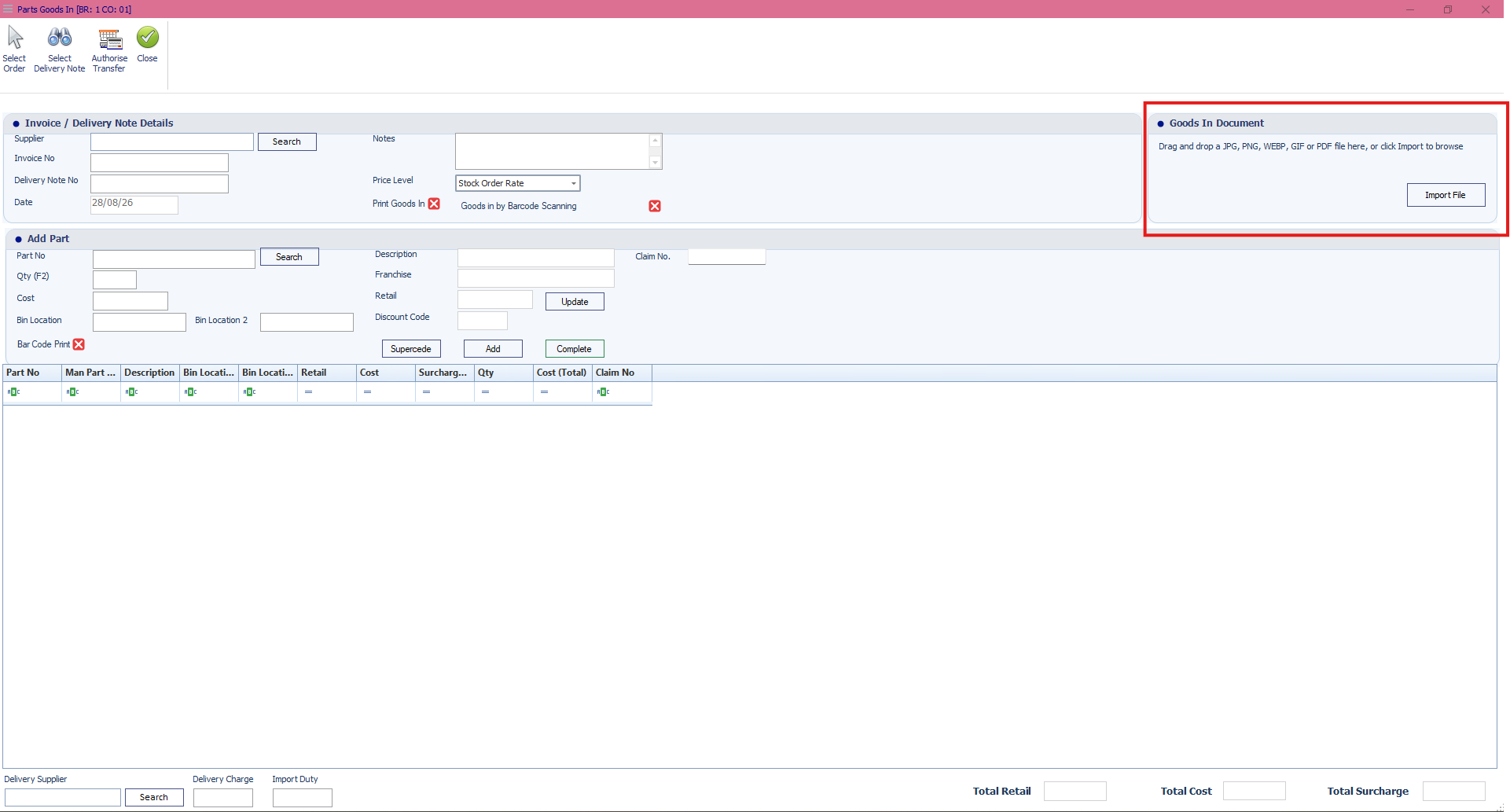Image resolution: width=1510 pixels, height=812 pixels.
Task: Sort by Part No column header
Action: [x=32, y=373]
